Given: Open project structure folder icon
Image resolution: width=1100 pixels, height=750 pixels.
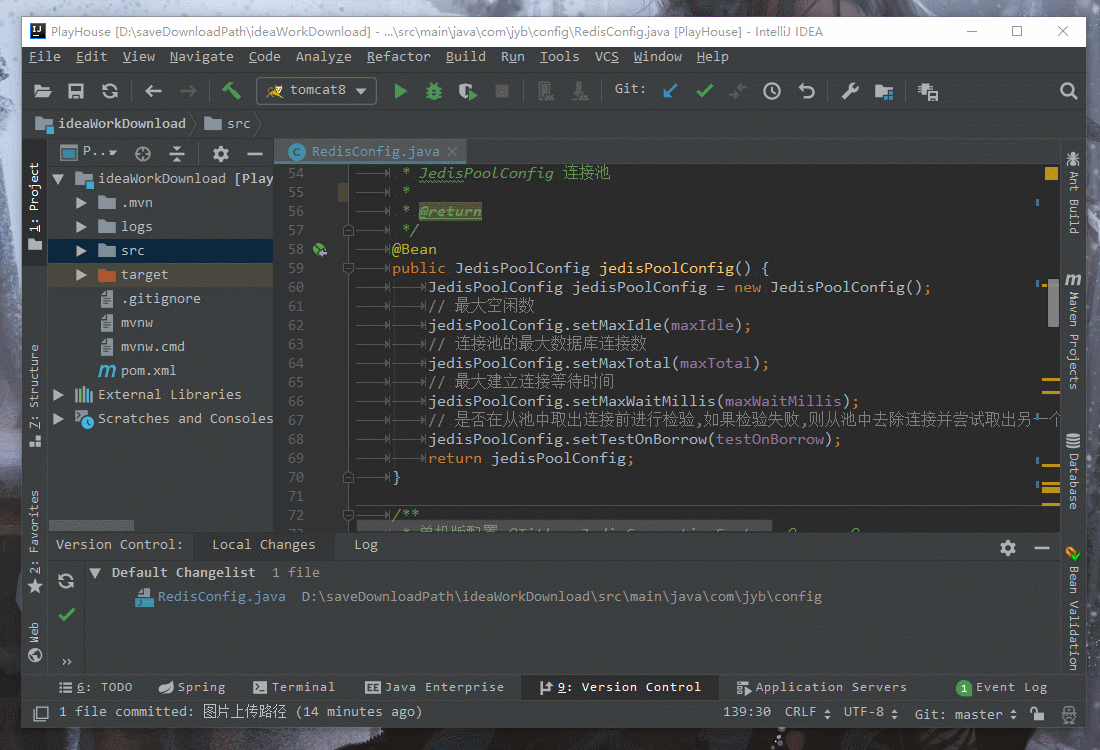Looking at the screenshot, I should click(x=884, y=91).
